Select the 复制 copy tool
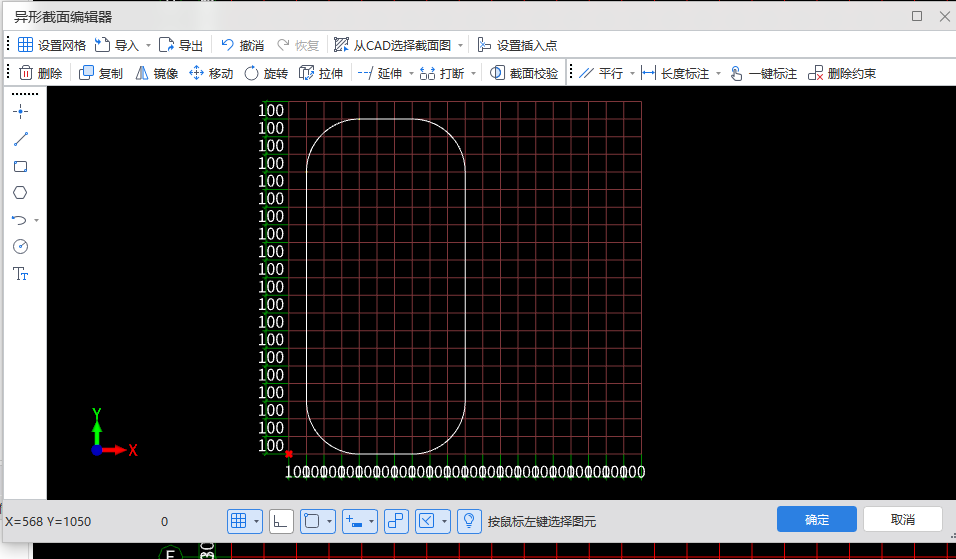The image size is (956, 559). pyautogui.click(x=101, y=73)
